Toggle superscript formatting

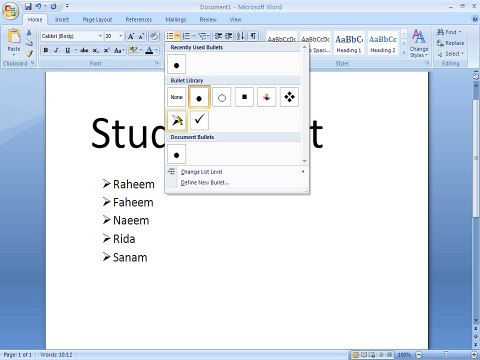(x=106, y=50)
